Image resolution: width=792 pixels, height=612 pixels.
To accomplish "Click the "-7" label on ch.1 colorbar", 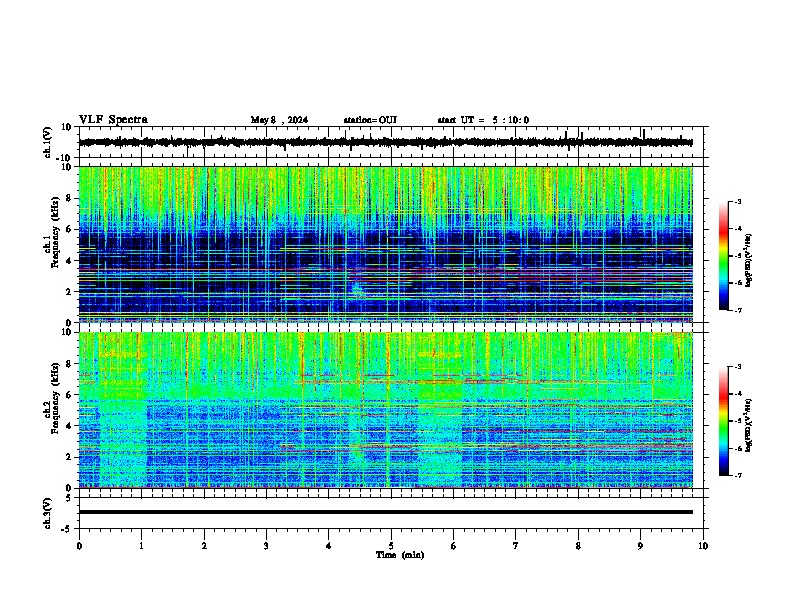I will (x=737, y=310).
